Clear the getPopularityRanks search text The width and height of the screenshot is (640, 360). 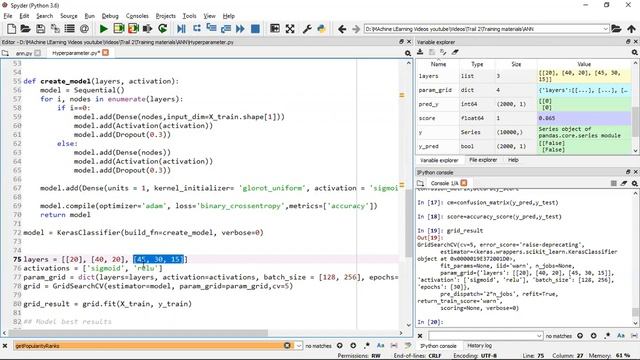(287, 346)
